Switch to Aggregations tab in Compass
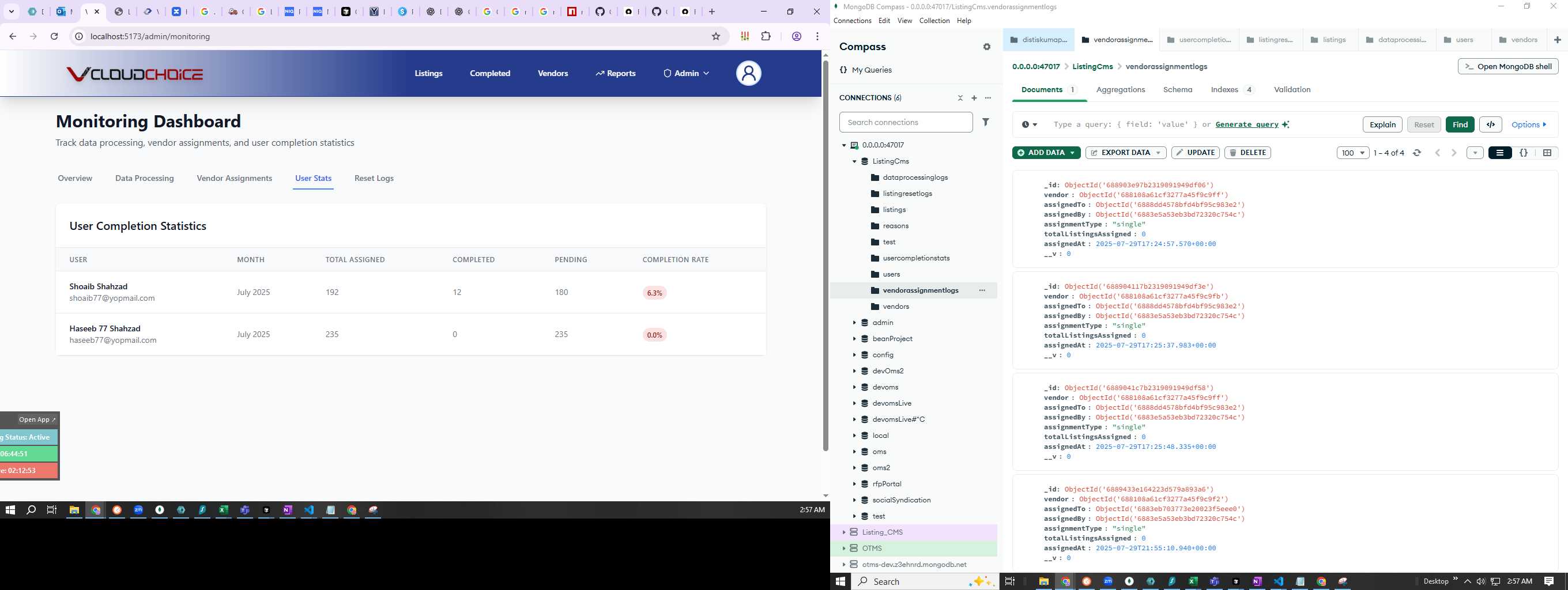1568x590 pixels. (1121, 90)
